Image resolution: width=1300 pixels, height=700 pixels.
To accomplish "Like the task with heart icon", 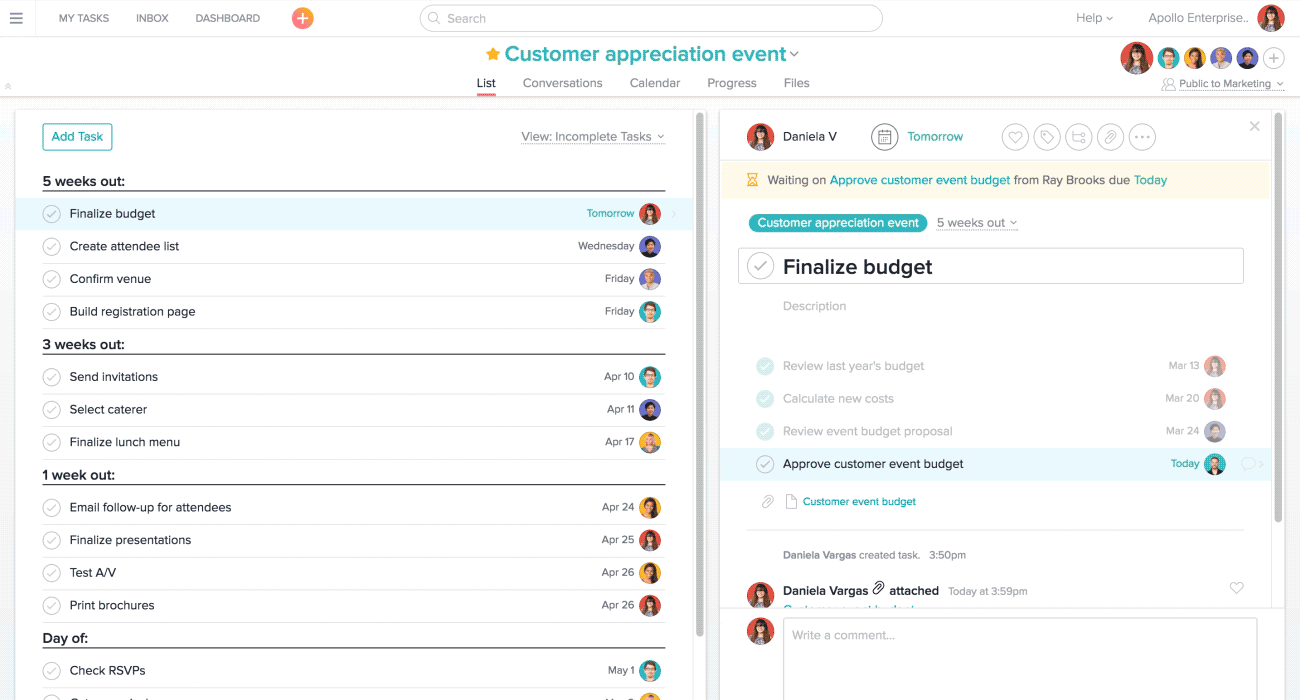I will pos(1015,137).
